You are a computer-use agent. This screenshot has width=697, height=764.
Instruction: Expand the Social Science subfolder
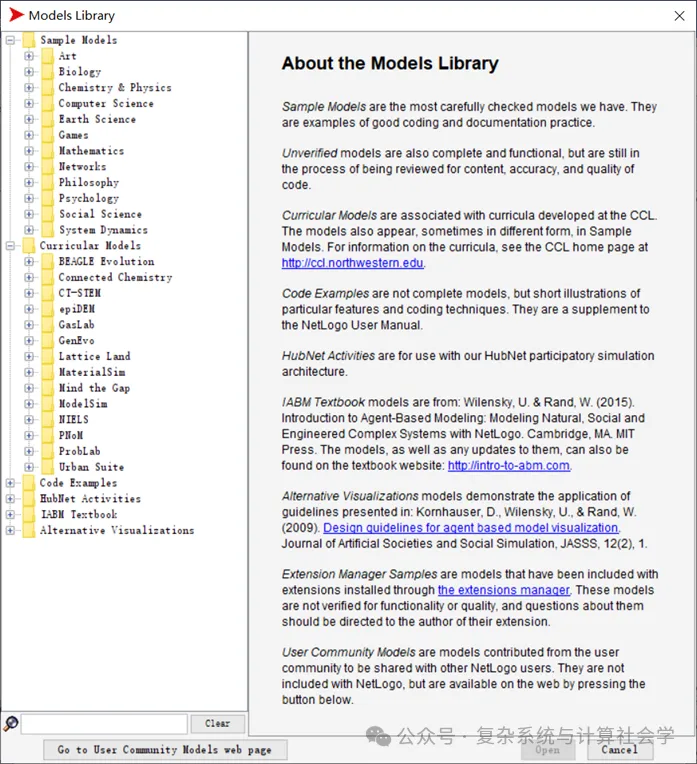click(29, 214)
